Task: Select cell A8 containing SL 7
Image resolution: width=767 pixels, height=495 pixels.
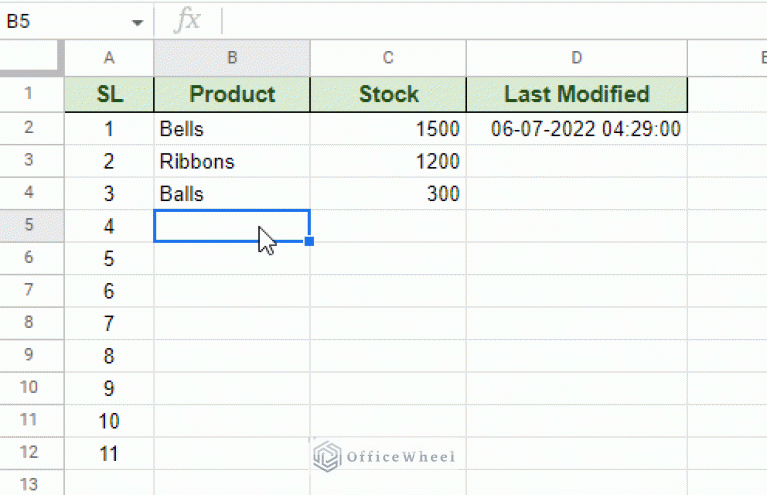Action: pos(109,323)
